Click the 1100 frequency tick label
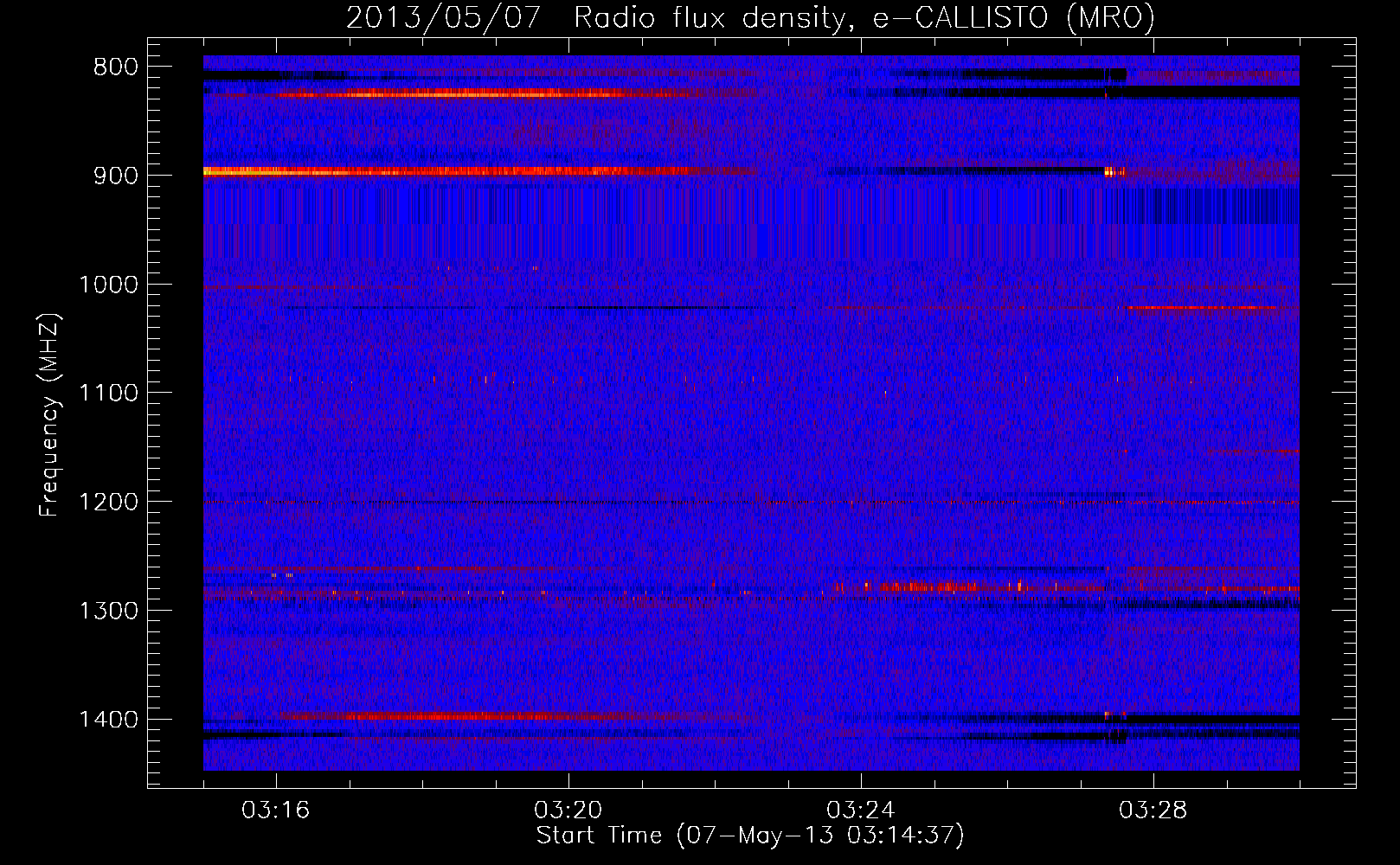The width and height of the screenshot is (1400, 865). (x=108, y=394)
